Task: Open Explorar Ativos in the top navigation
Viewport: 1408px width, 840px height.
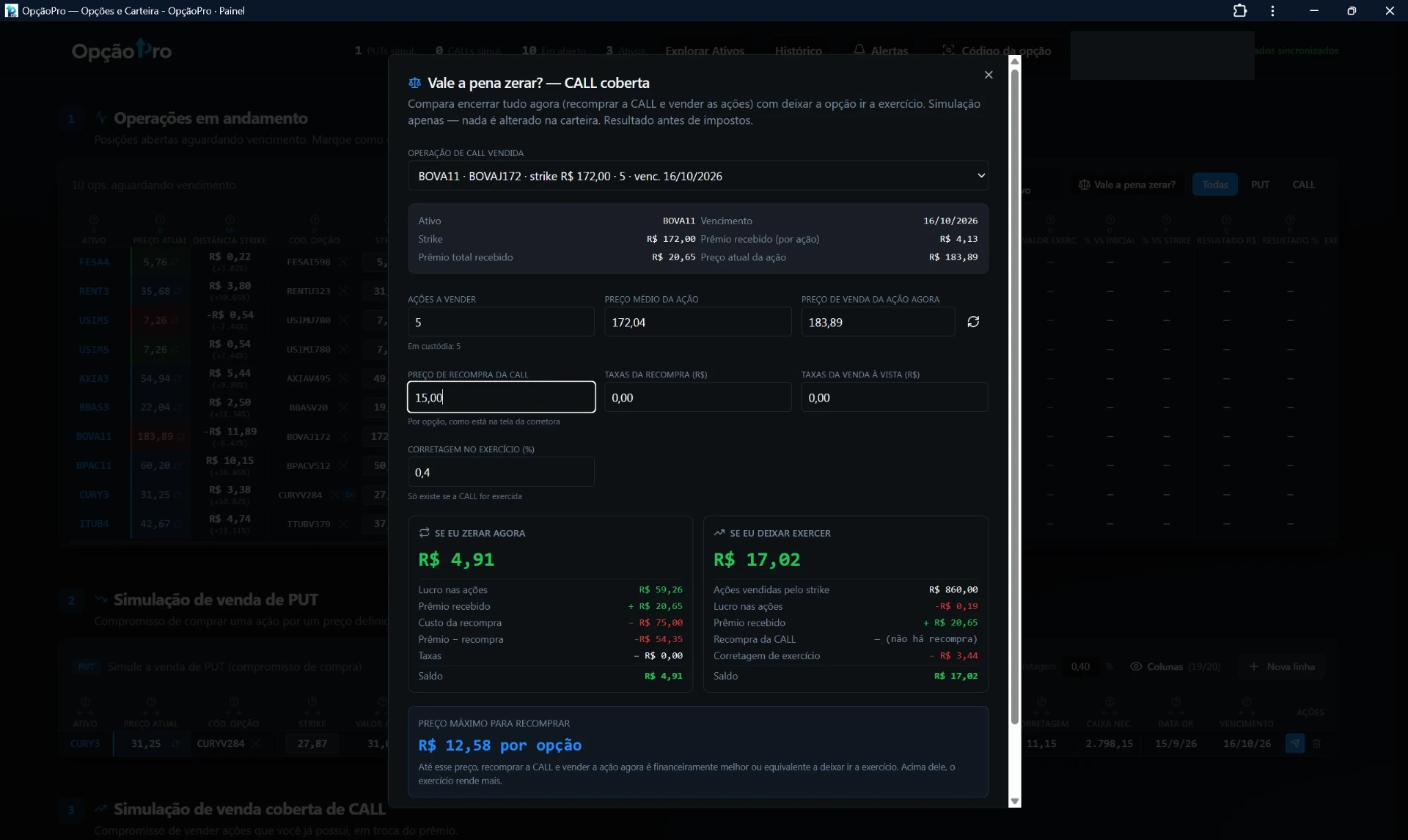Action: click(705, 51)
